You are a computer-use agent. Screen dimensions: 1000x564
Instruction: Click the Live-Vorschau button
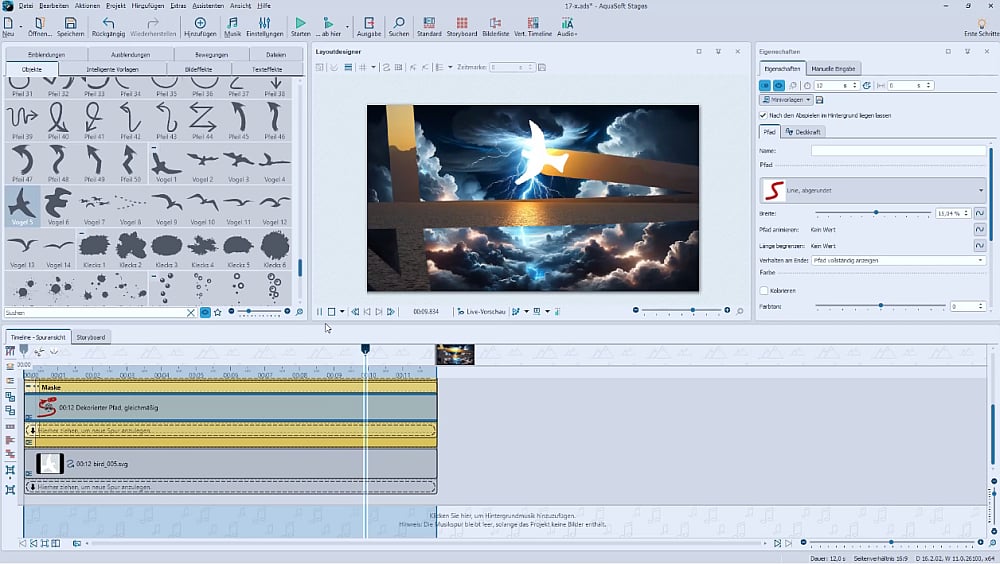(481, 312)
